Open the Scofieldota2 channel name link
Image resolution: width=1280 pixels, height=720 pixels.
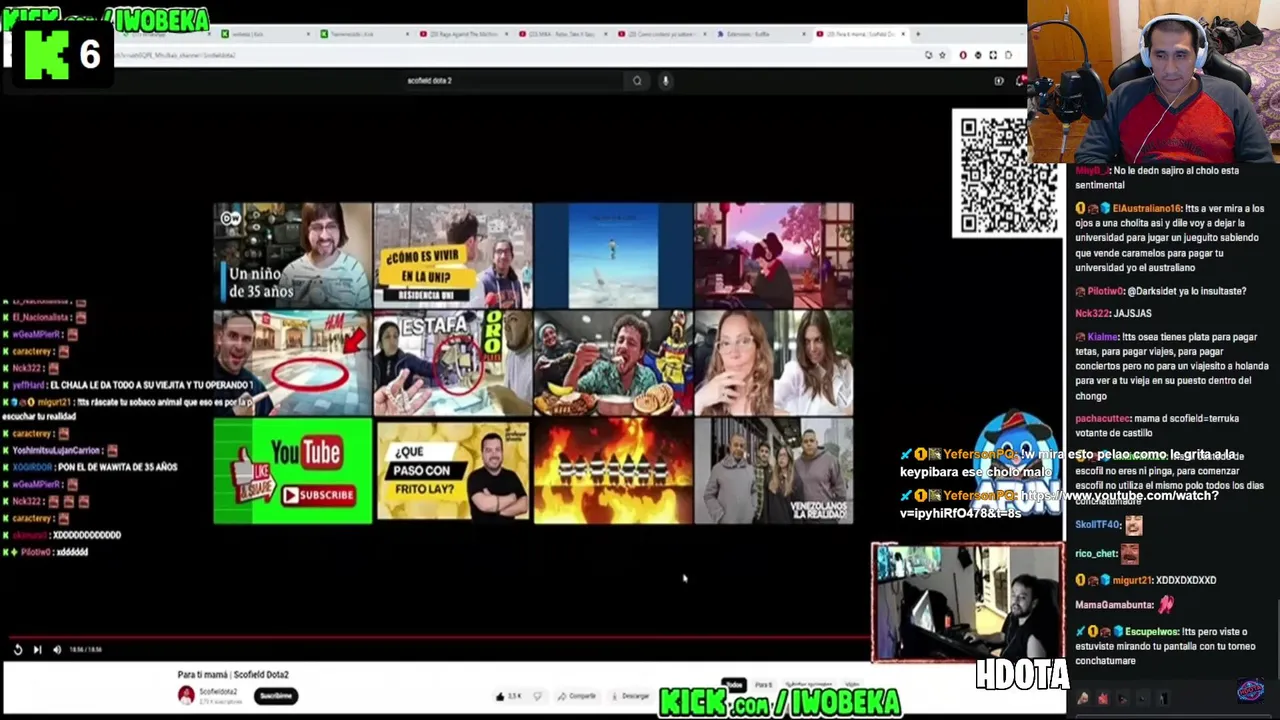pos(218,691)
